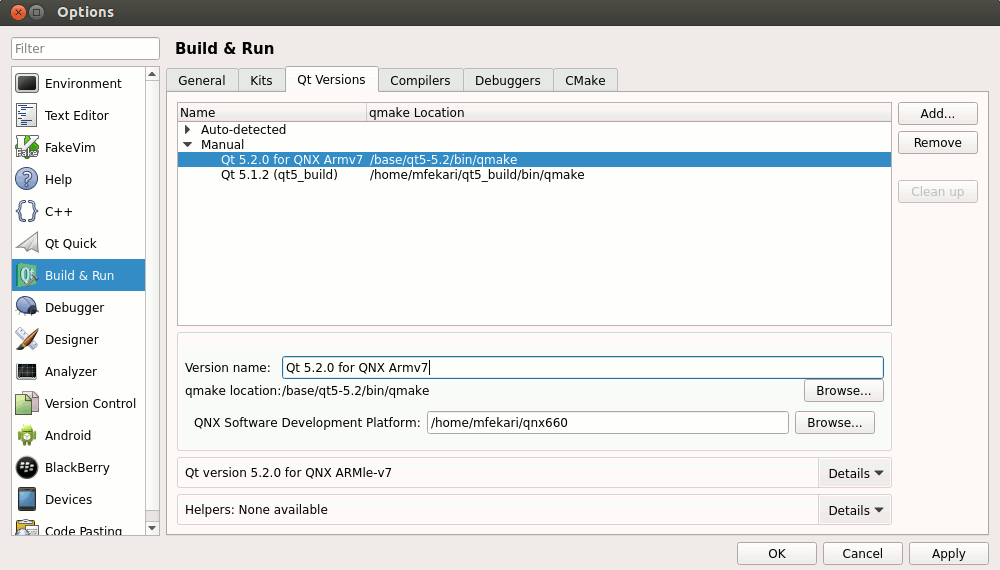
Task: Select the Designer pencil icon
Action: pyautogui.click(x=27, y=339)
